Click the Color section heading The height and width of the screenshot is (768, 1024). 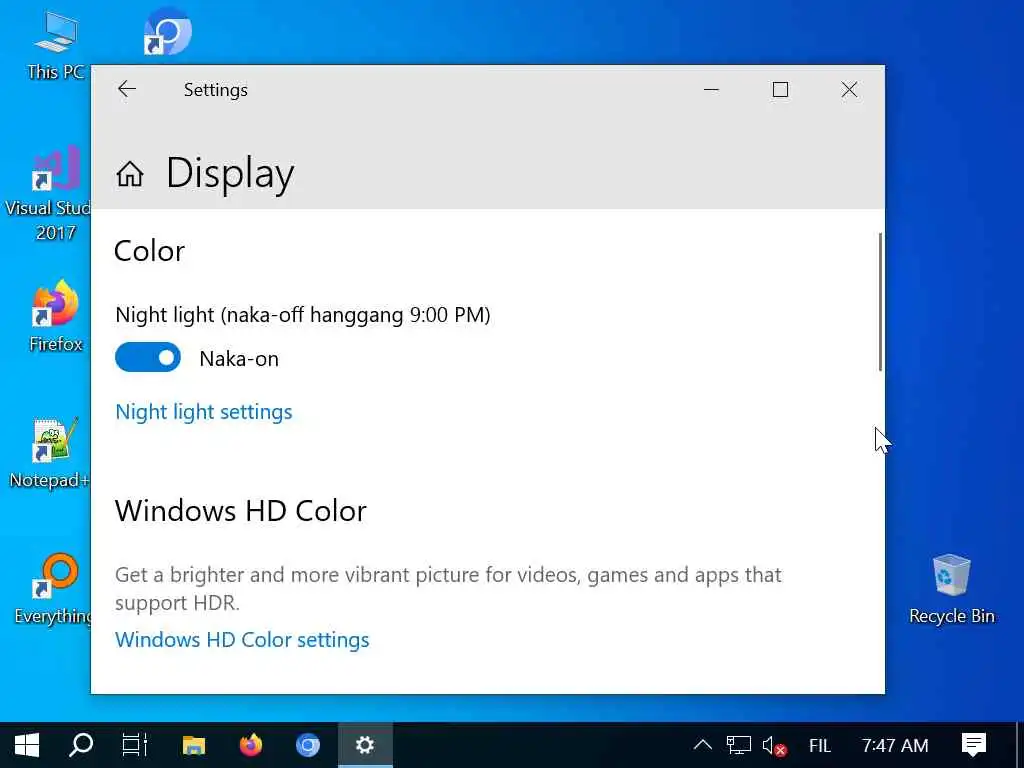(x=150, y=251)
